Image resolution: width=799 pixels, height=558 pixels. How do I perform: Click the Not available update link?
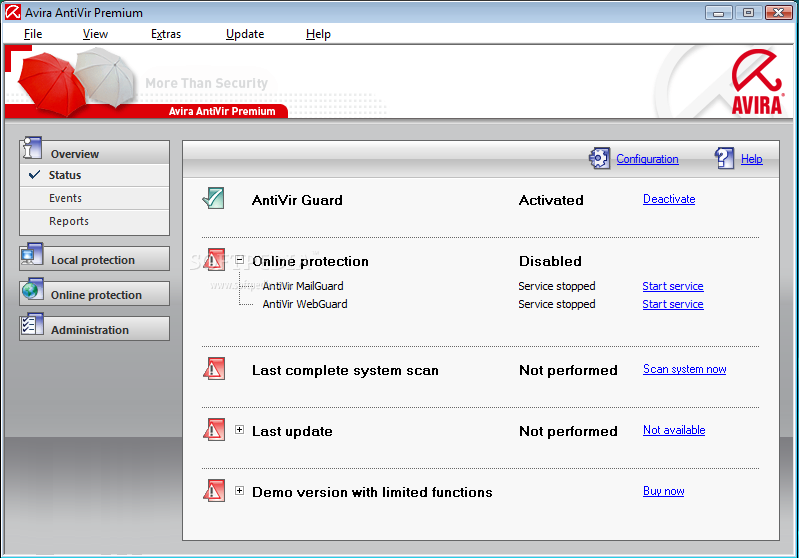[674, 430]
